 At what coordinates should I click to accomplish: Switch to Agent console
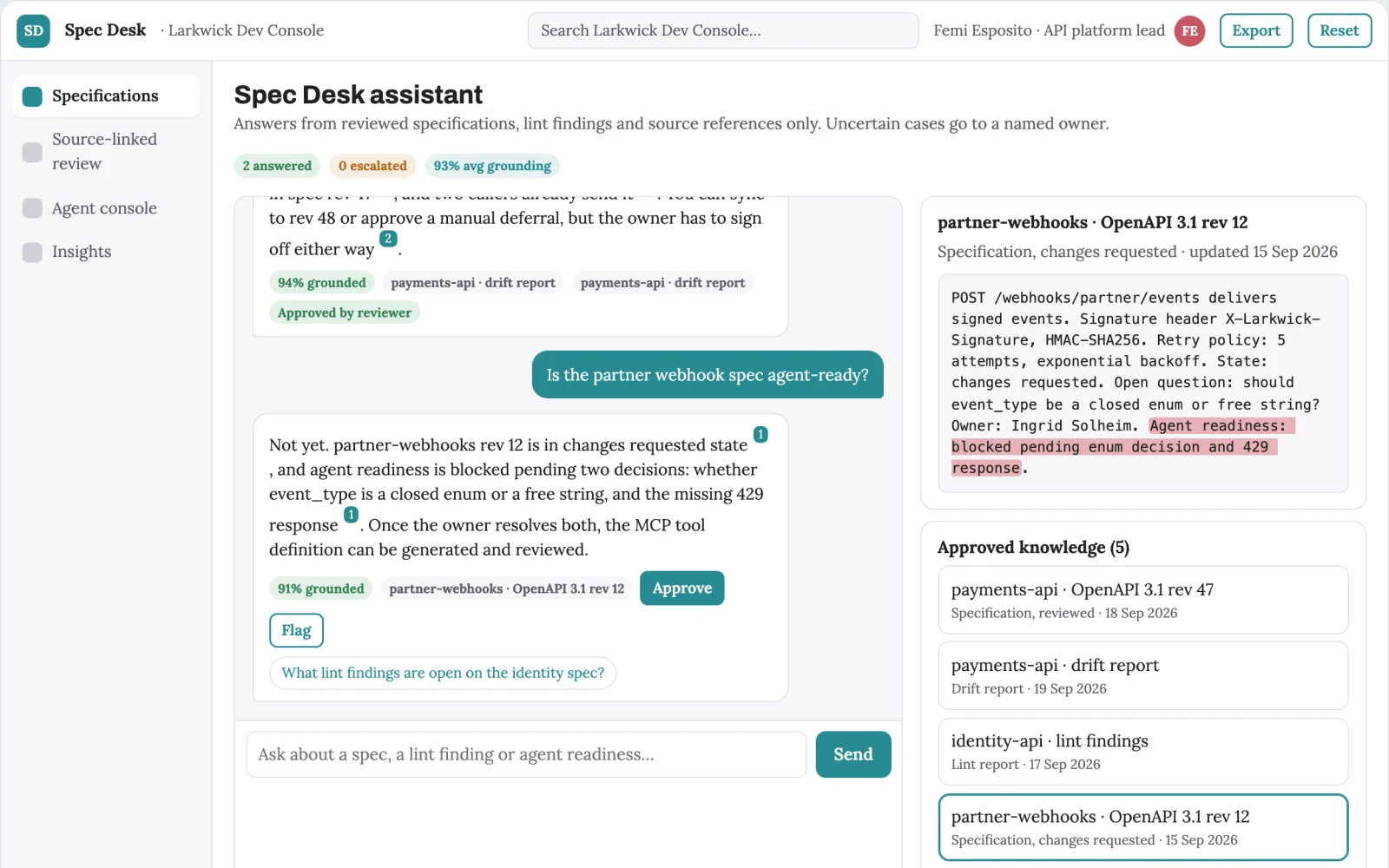[x=106, y=208]
